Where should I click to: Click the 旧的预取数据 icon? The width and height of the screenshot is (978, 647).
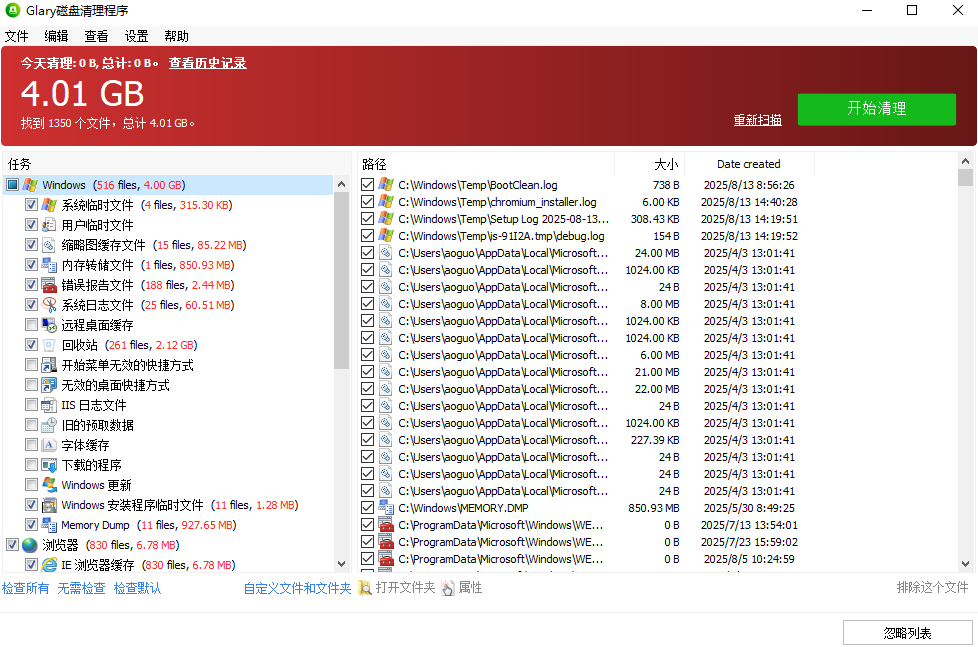(49, 425)
